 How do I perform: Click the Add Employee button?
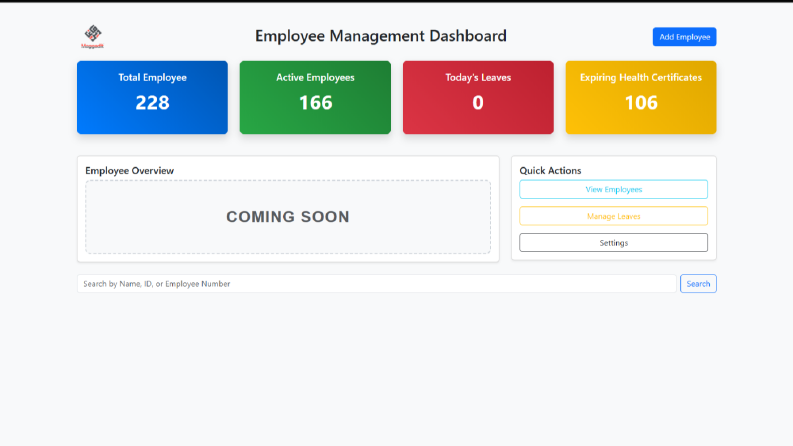coord(684,37)
